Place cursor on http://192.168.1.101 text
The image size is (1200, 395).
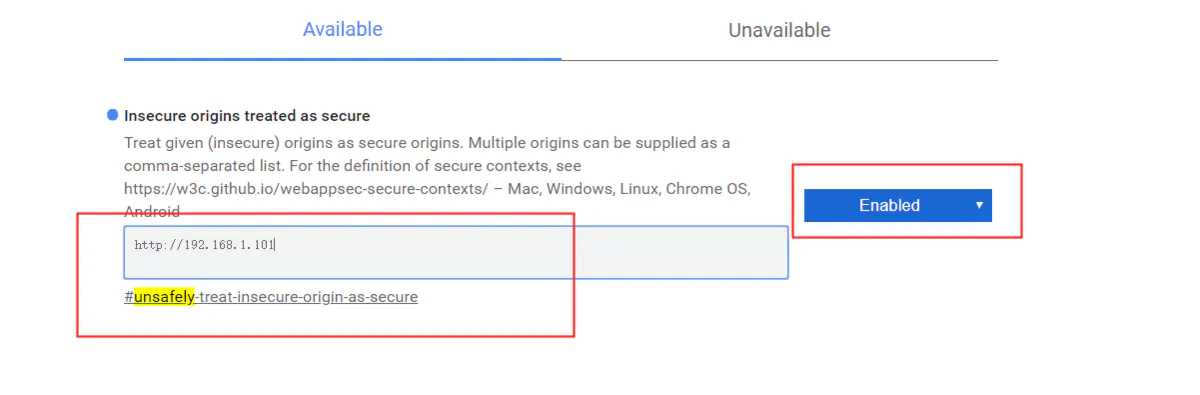point(204,244)
